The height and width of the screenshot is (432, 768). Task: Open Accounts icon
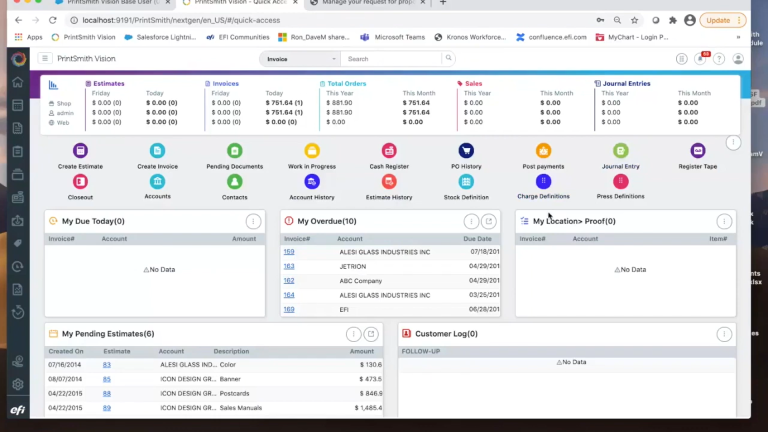(x=157, y=182)
